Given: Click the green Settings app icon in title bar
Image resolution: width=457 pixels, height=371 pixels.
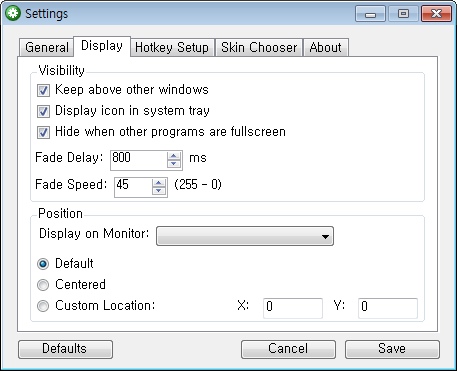Looking at the screenshot, I should pyautogui.click(x=13, y=13).
